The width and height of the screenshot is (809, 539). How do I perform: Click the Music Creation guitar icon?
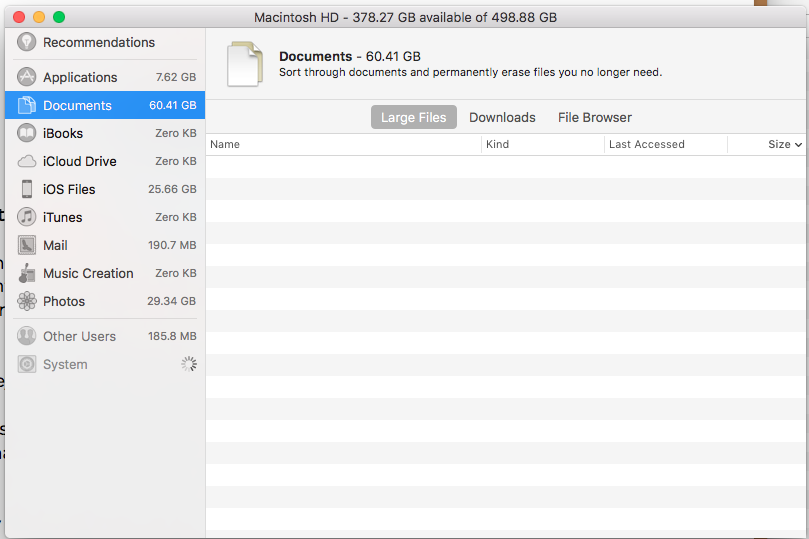point(26,273)
